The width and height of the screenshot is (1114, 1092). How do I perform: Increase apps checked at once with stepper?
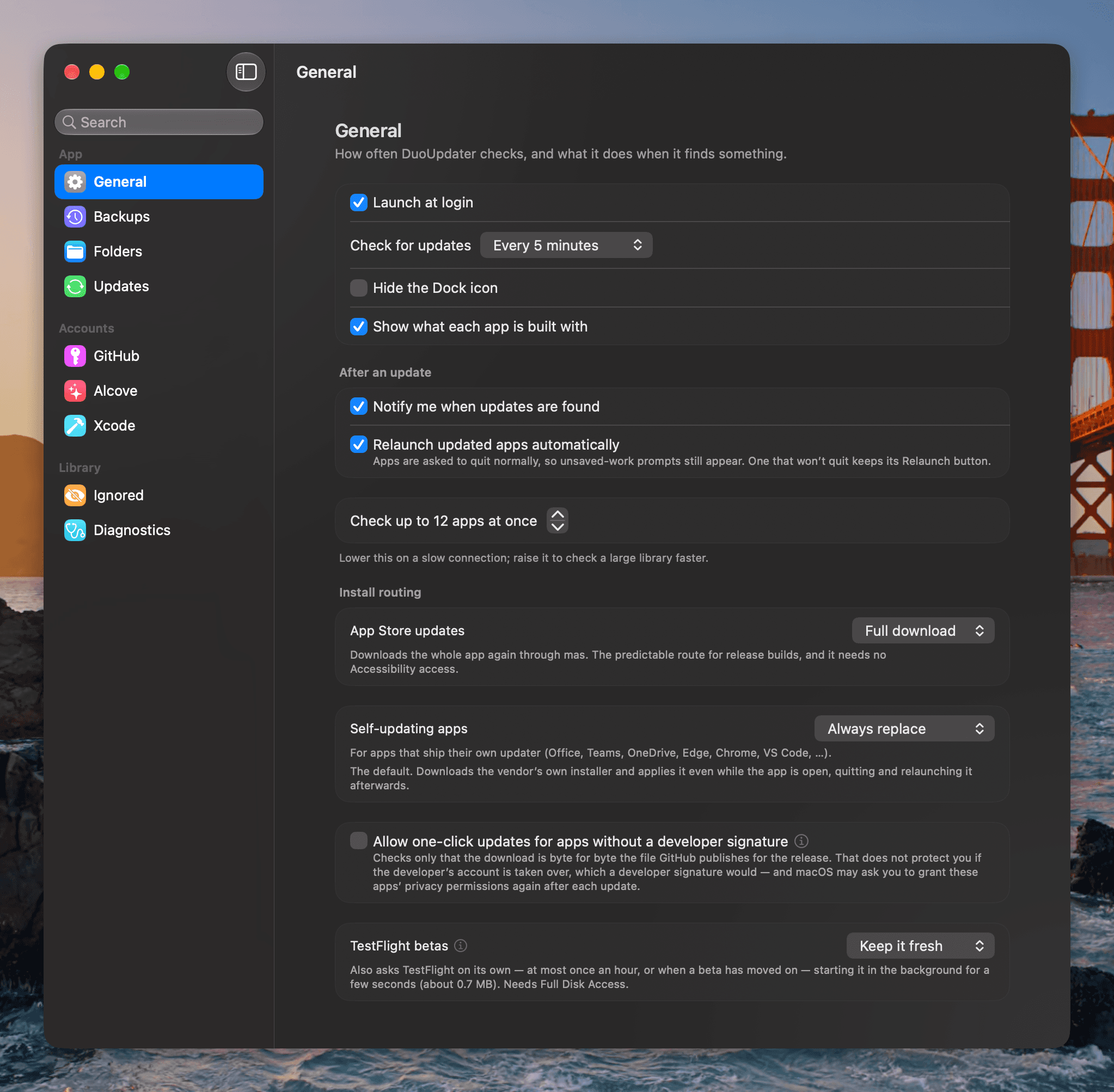[x=558, y=514]
